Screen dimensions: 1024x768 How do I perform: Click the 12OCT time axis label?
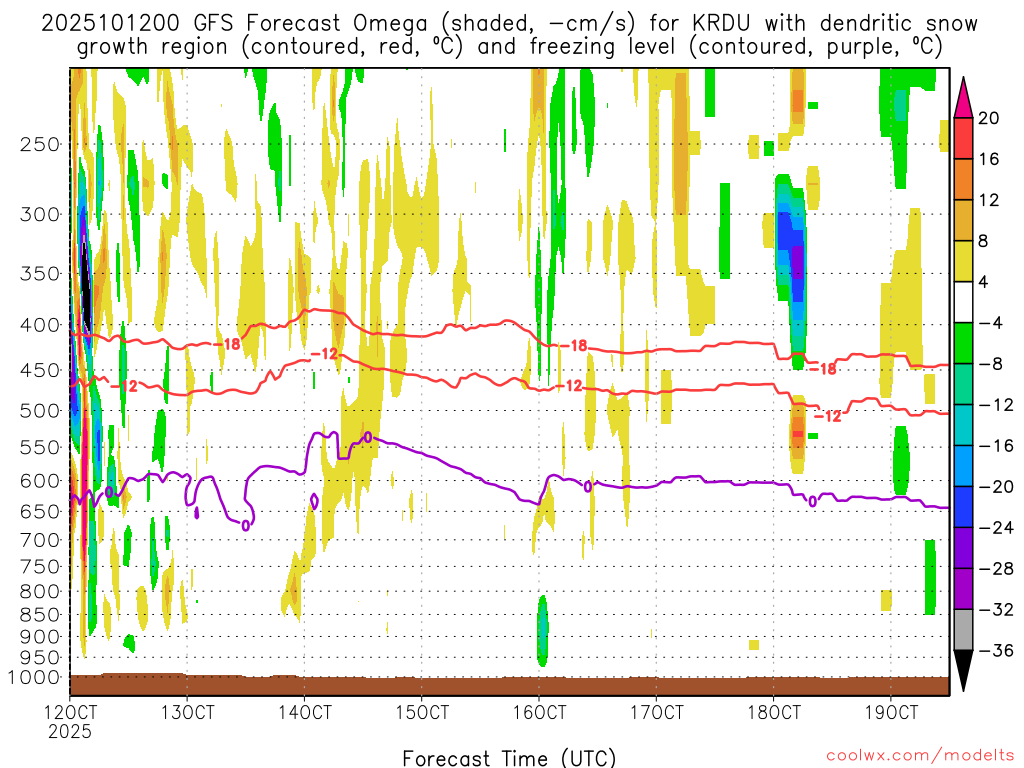(70, 712)
